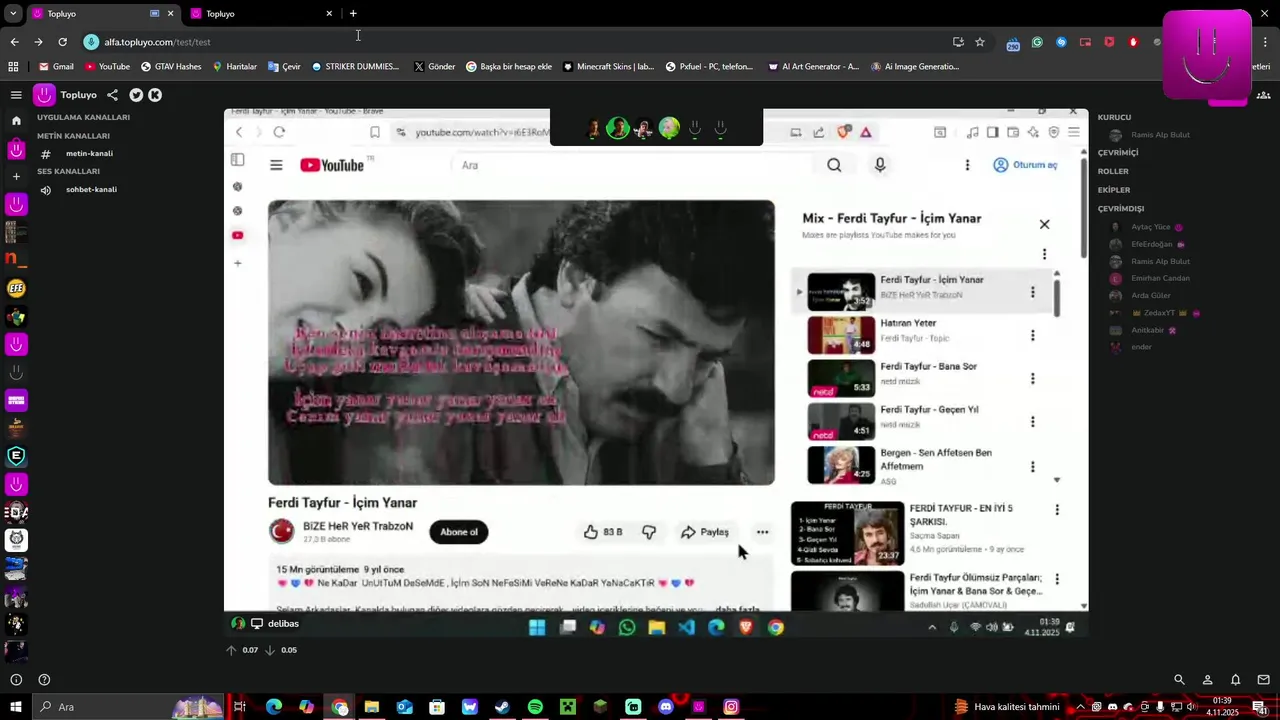Open the tab search dropdown arrow
Image resolution: width=1280 pixels, height=720 pixels.
pos(13,14)
